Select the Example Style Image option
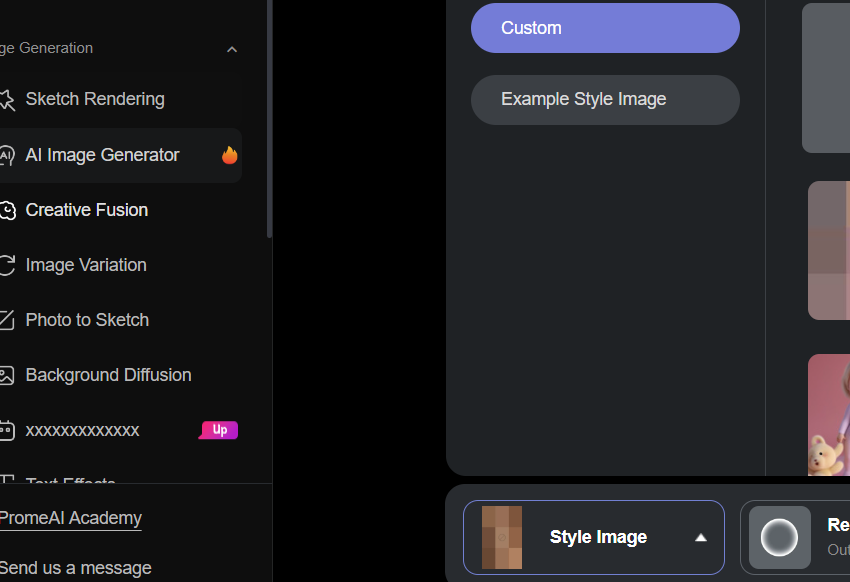 [605, 100]
